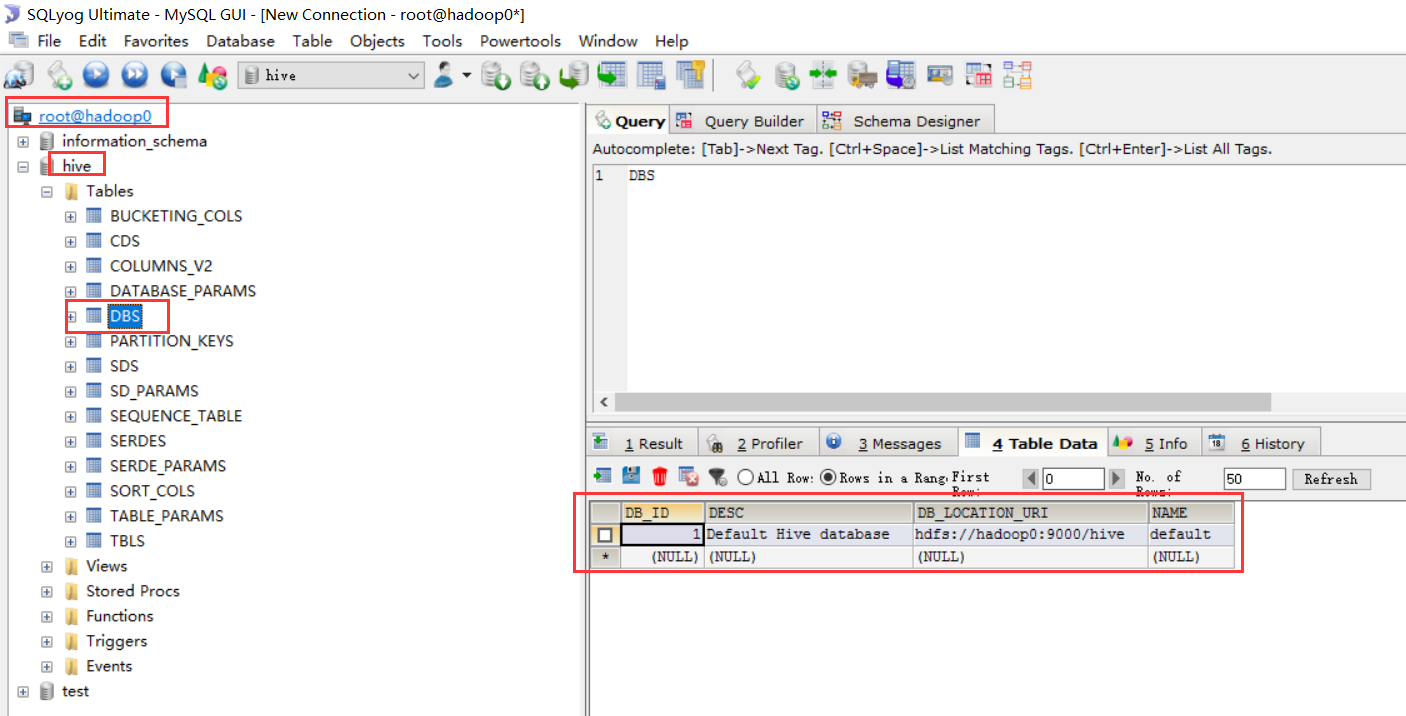The width and height of the screenshot is (1406, 716).
Task: Expand the test database node
Action: click(23, 692)
